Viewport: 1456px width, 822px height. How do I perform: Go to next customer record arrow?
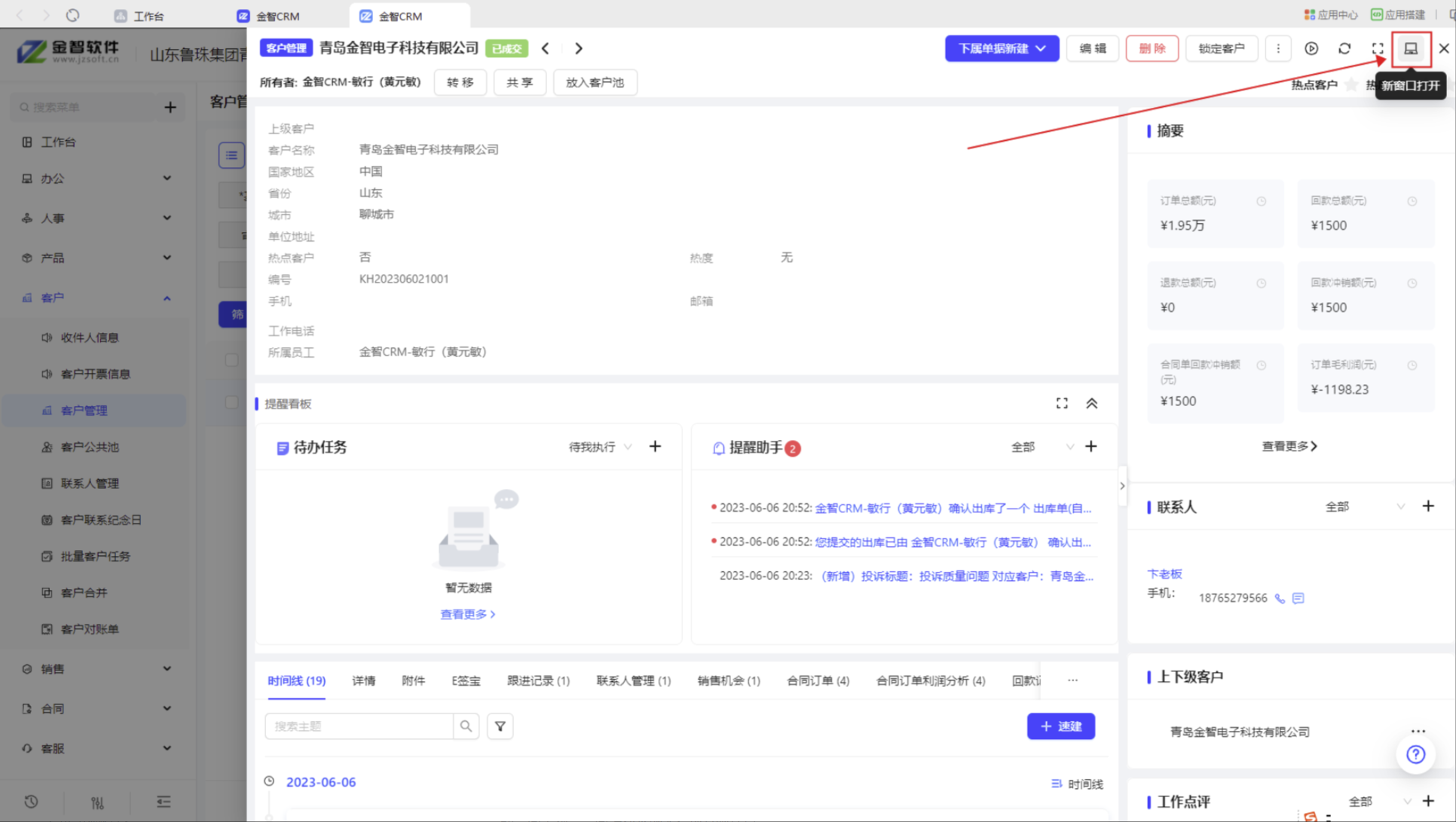pyautogui.click(x=578, y=48)
